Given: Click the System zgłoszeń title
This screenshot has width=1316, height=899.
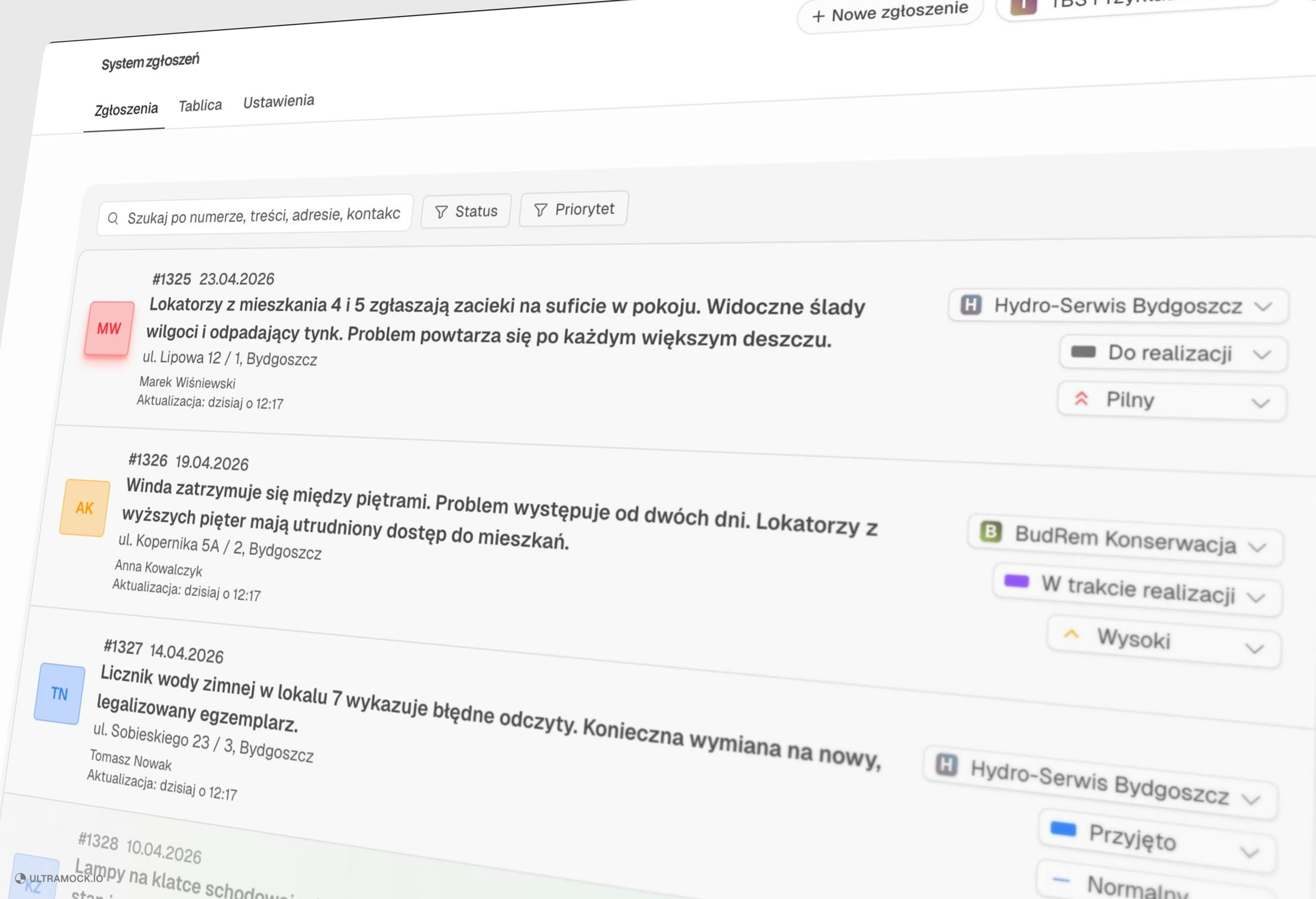Looking at the screenshot, I should point(150,61).
